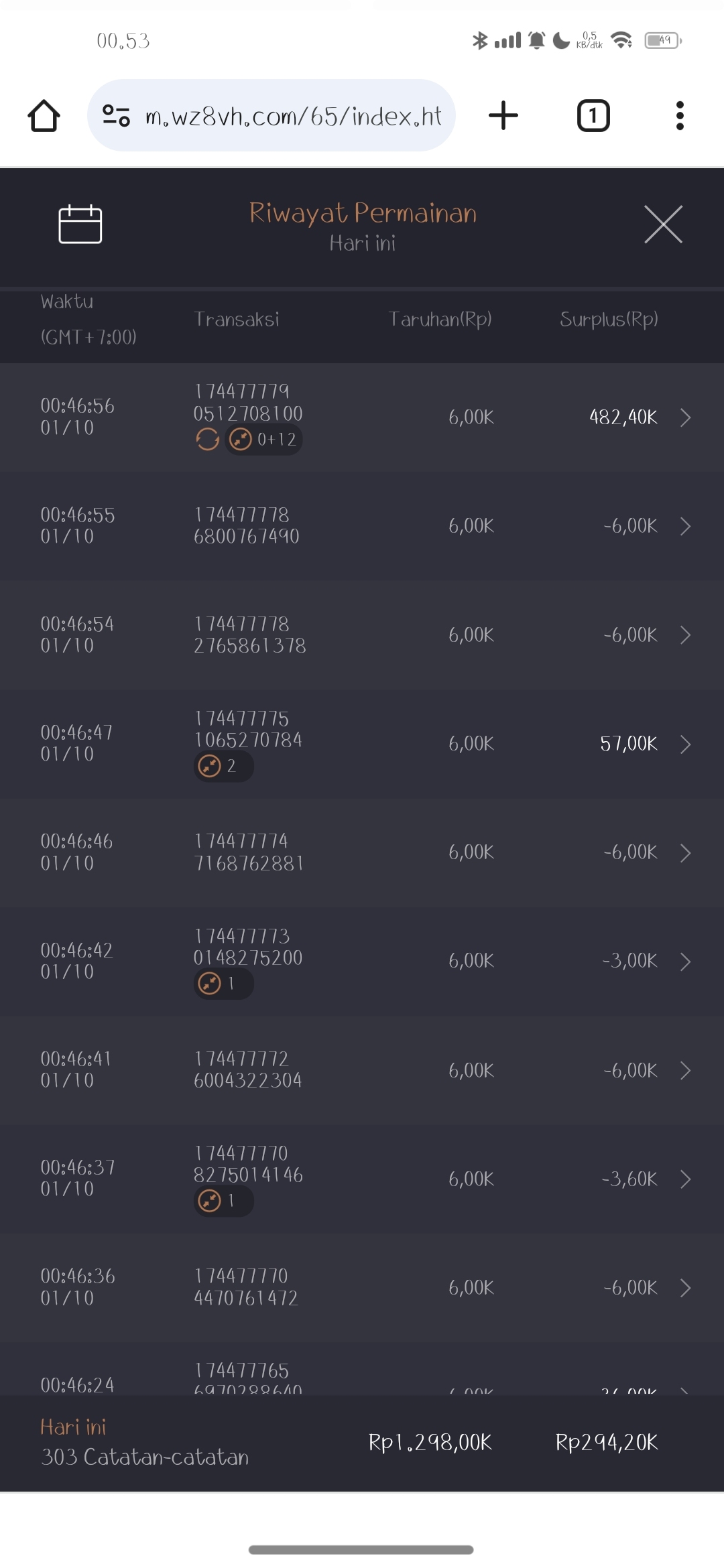724x1568 pixels.
Task: Close the Riwayat Permainan panel
Action: [663, 224]
